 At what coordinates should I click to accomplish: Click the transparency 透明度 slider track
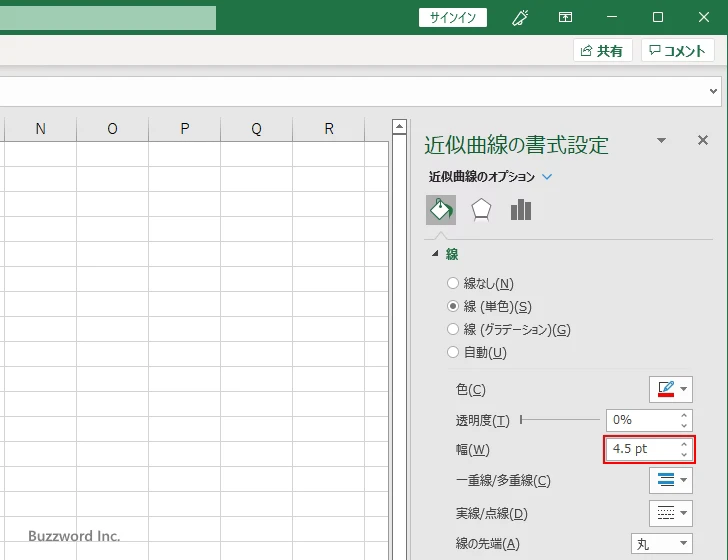(x=560, y=420)
